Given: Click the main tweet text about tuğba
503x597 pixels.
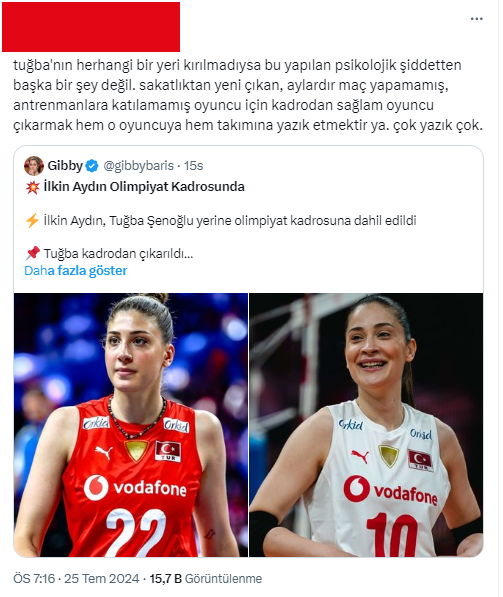Looking at the screenshot, I should [x=248, y=95].
